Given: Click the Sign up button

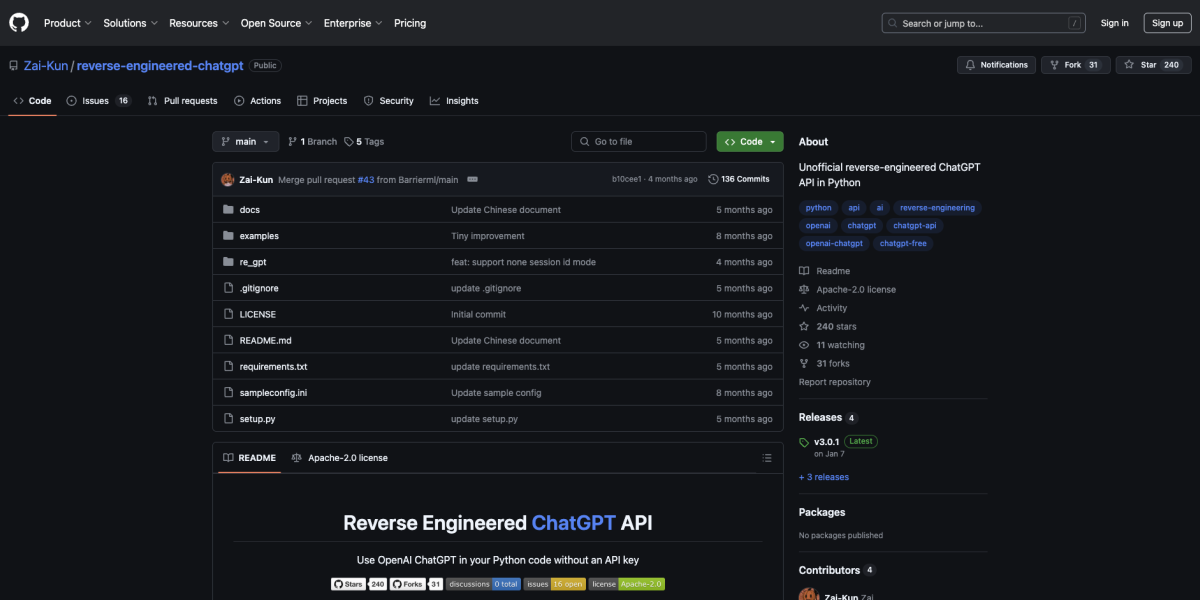Looking at the screenshot, I should pos(1167,23).
